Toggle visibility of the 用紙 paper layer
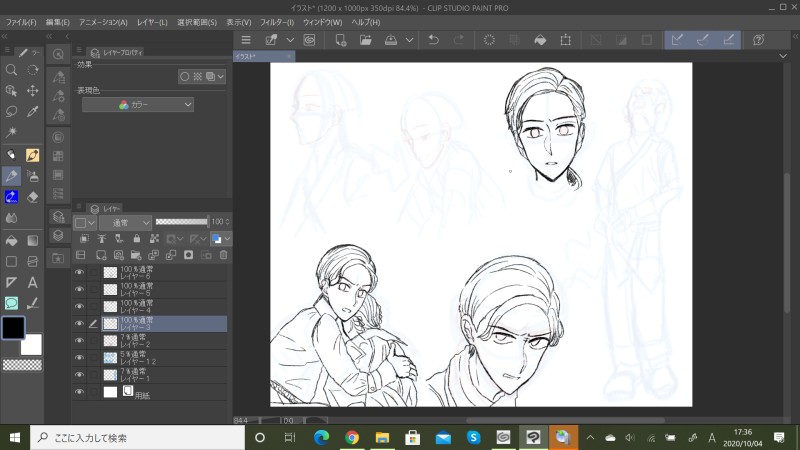The image size is (800, 450). [80, 392]
